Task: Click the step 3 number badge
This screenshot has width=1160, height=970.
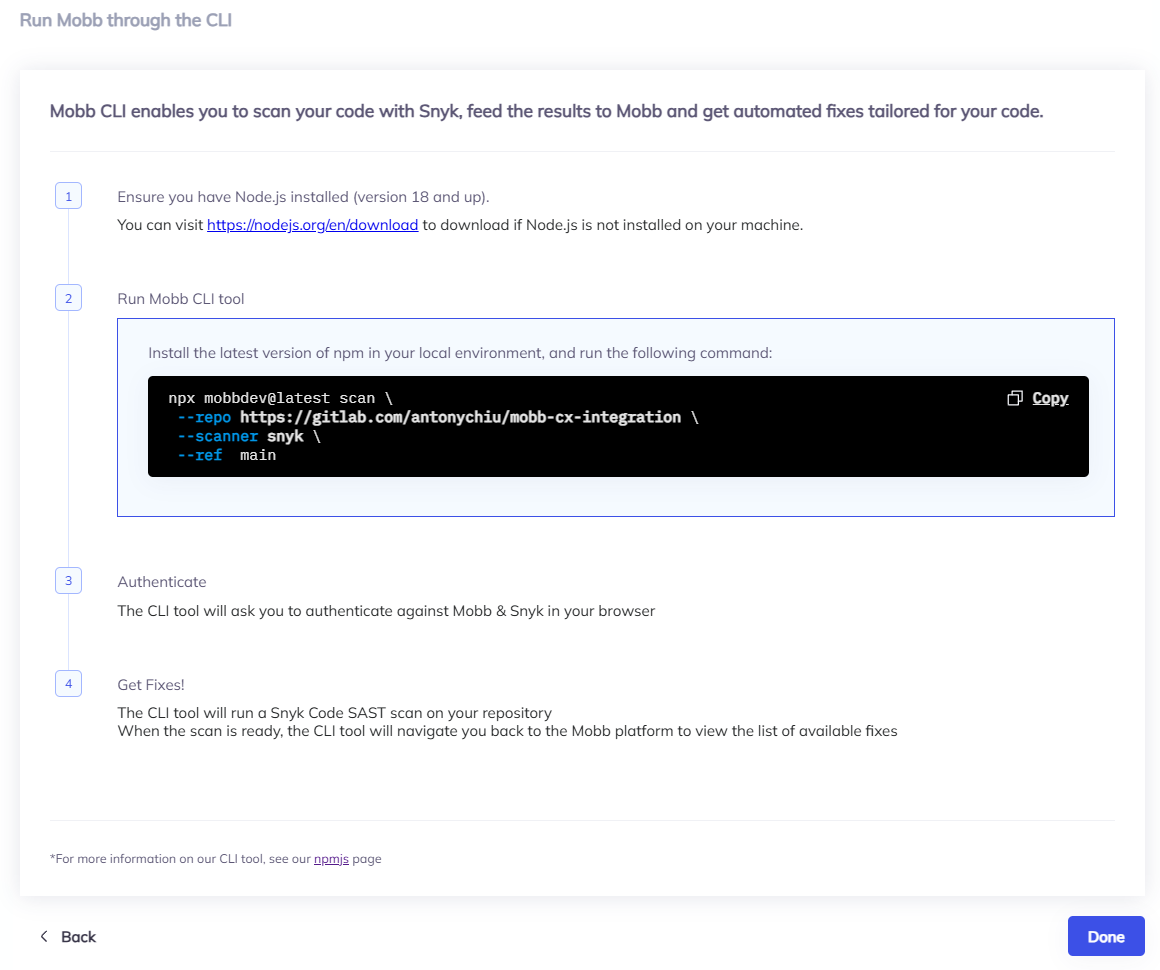Action: coord(68,581)
